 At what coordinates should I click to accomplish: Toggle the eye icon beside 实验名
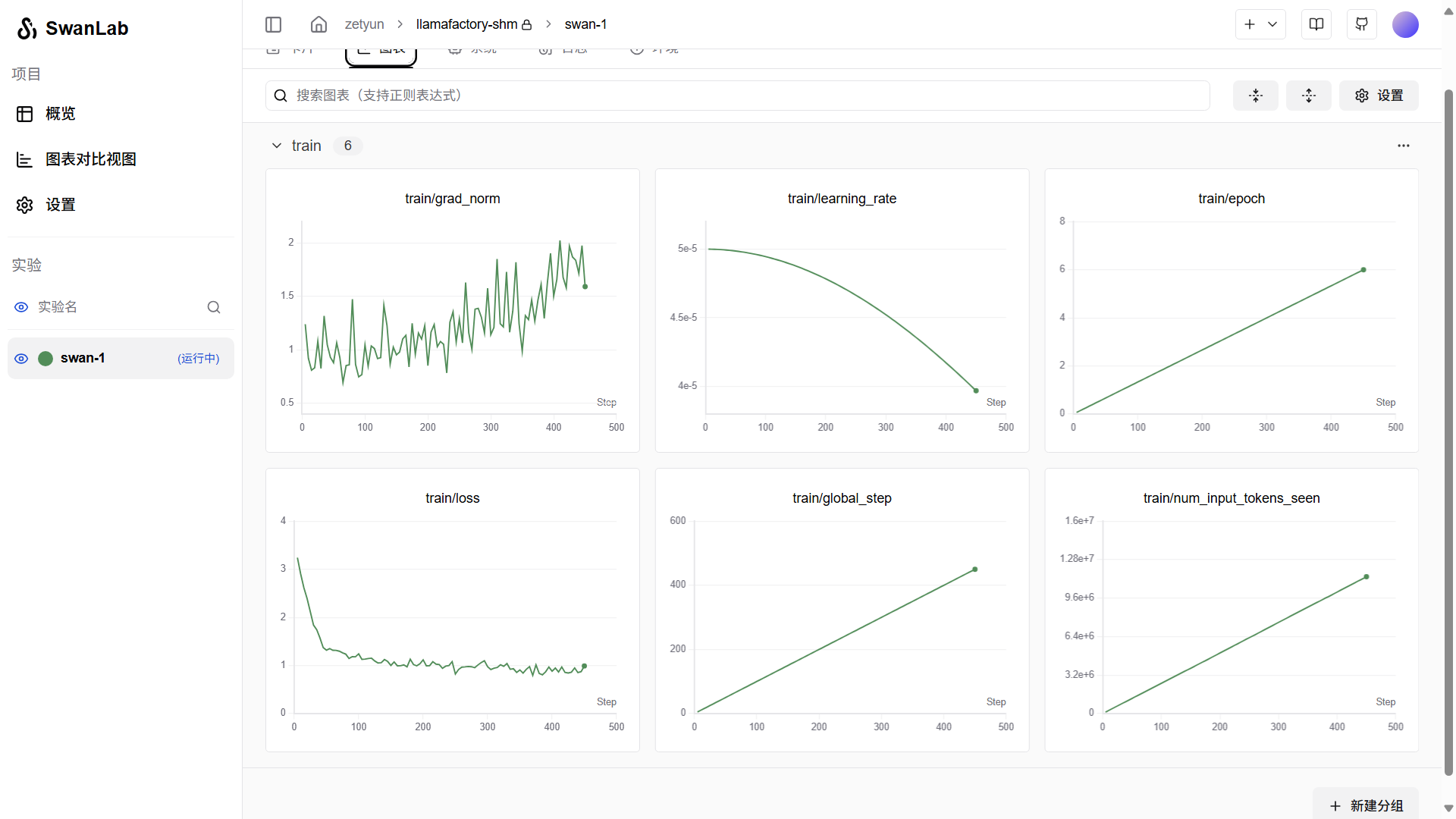[x=21, y=307]
